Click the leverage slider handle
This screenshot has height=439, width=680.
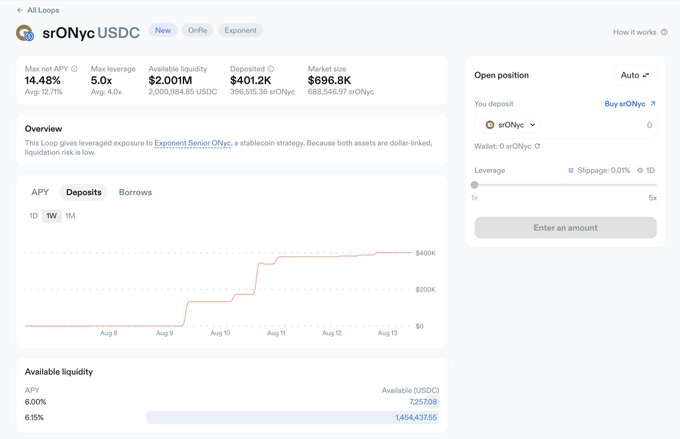[x=474, y=185]
